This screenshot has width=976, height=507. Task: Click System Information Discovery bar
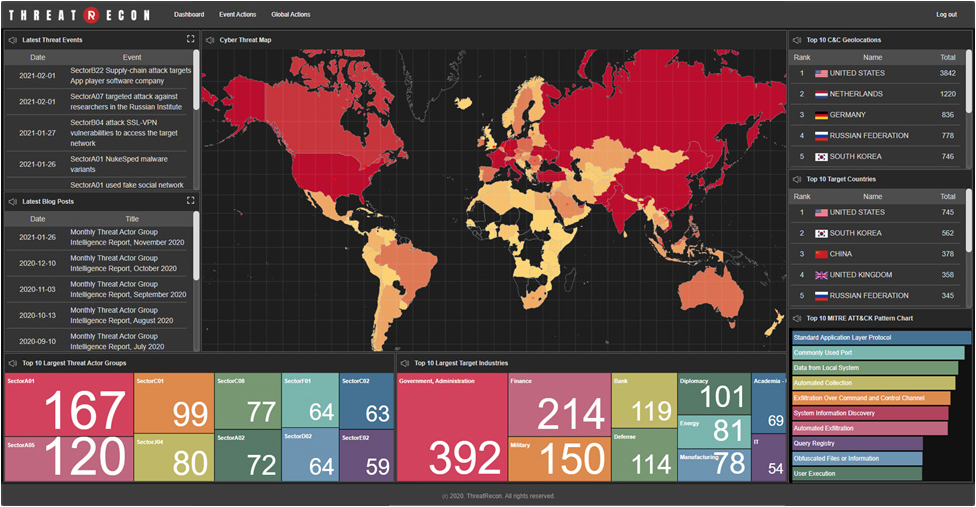coord(870,414)
